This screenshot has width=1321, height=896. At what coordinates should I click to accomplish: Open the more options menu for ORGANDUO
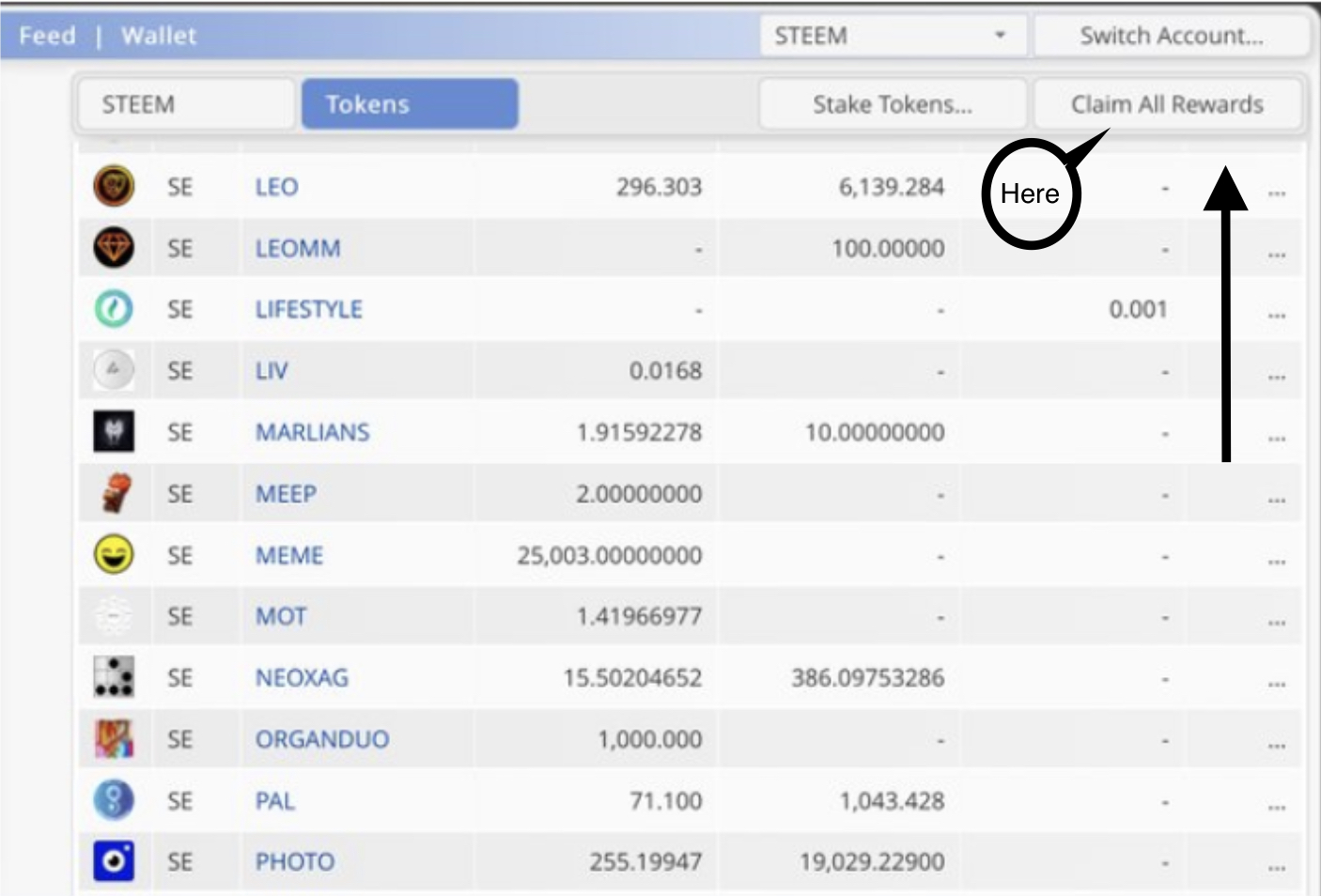coord(1276,745)
